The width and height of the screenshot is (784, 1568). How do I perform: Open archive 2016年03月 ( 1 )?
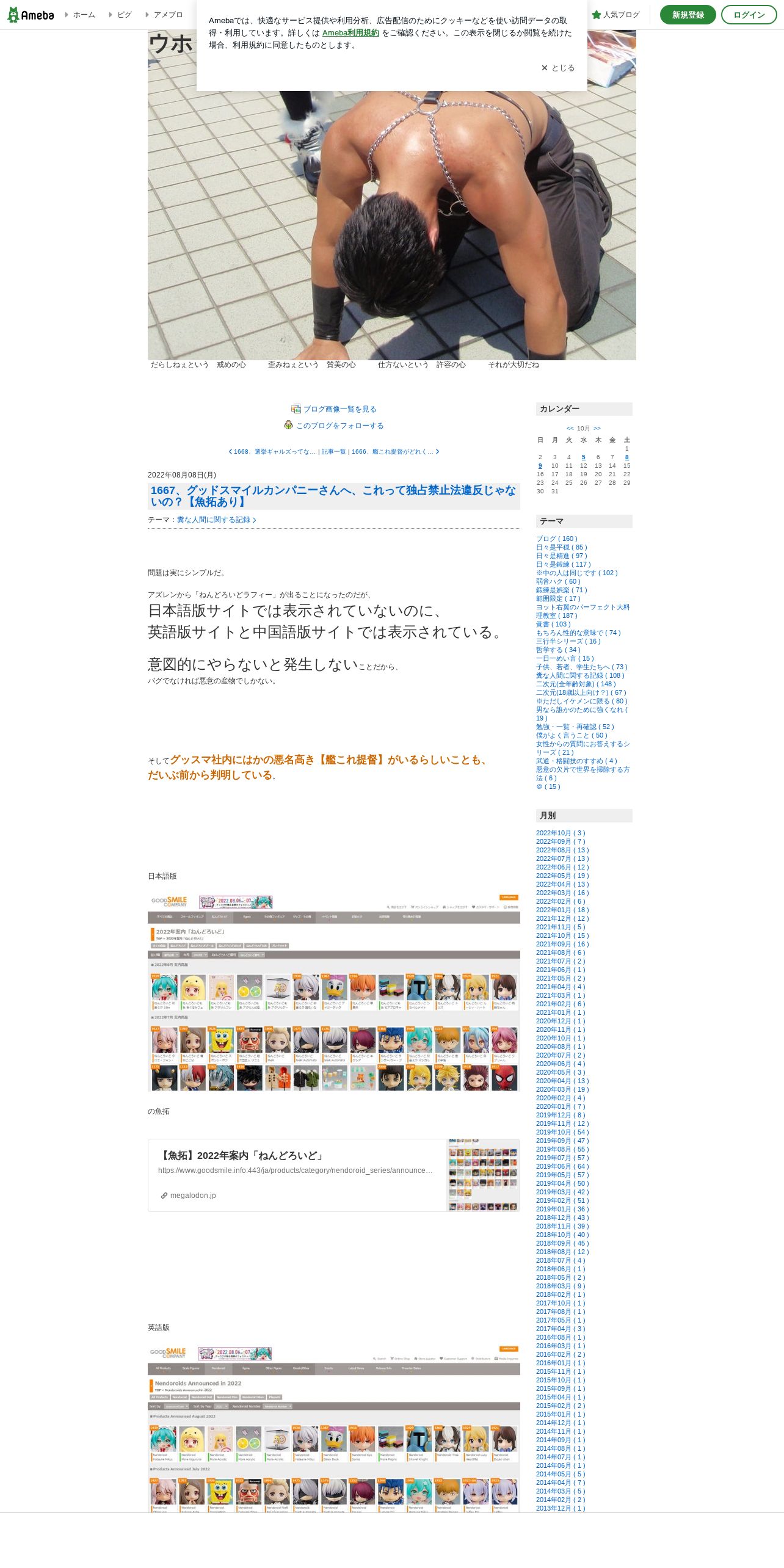(561, 1346)
